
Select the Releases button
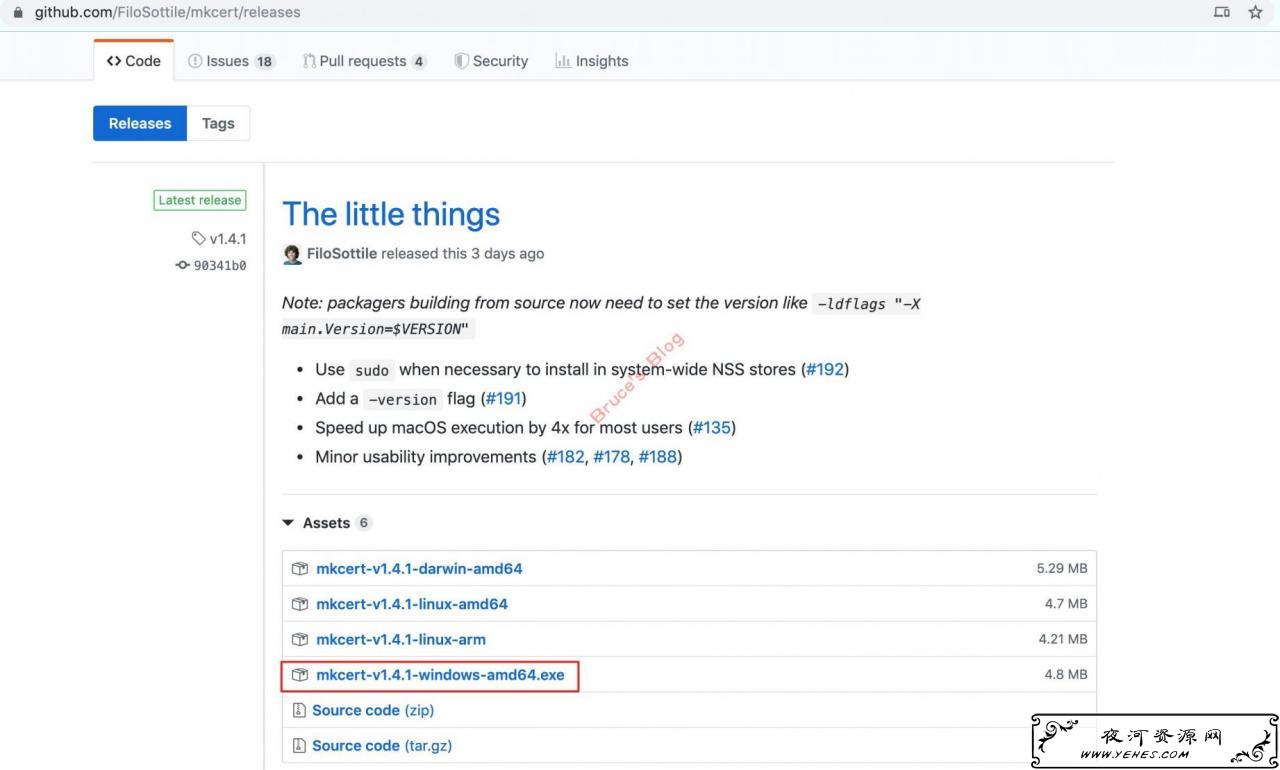click(140, 123)
